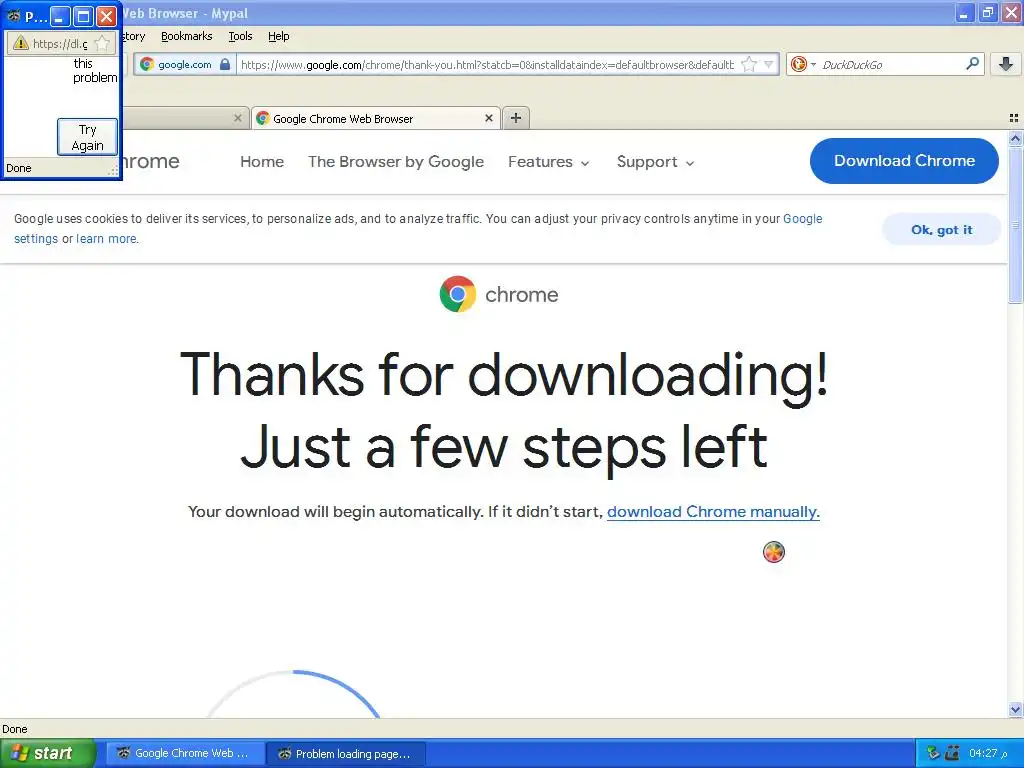The height and width of the screenshot is (768, 1024).
Task: Expand the Features dropdown menu
Action: coord(549,161)
